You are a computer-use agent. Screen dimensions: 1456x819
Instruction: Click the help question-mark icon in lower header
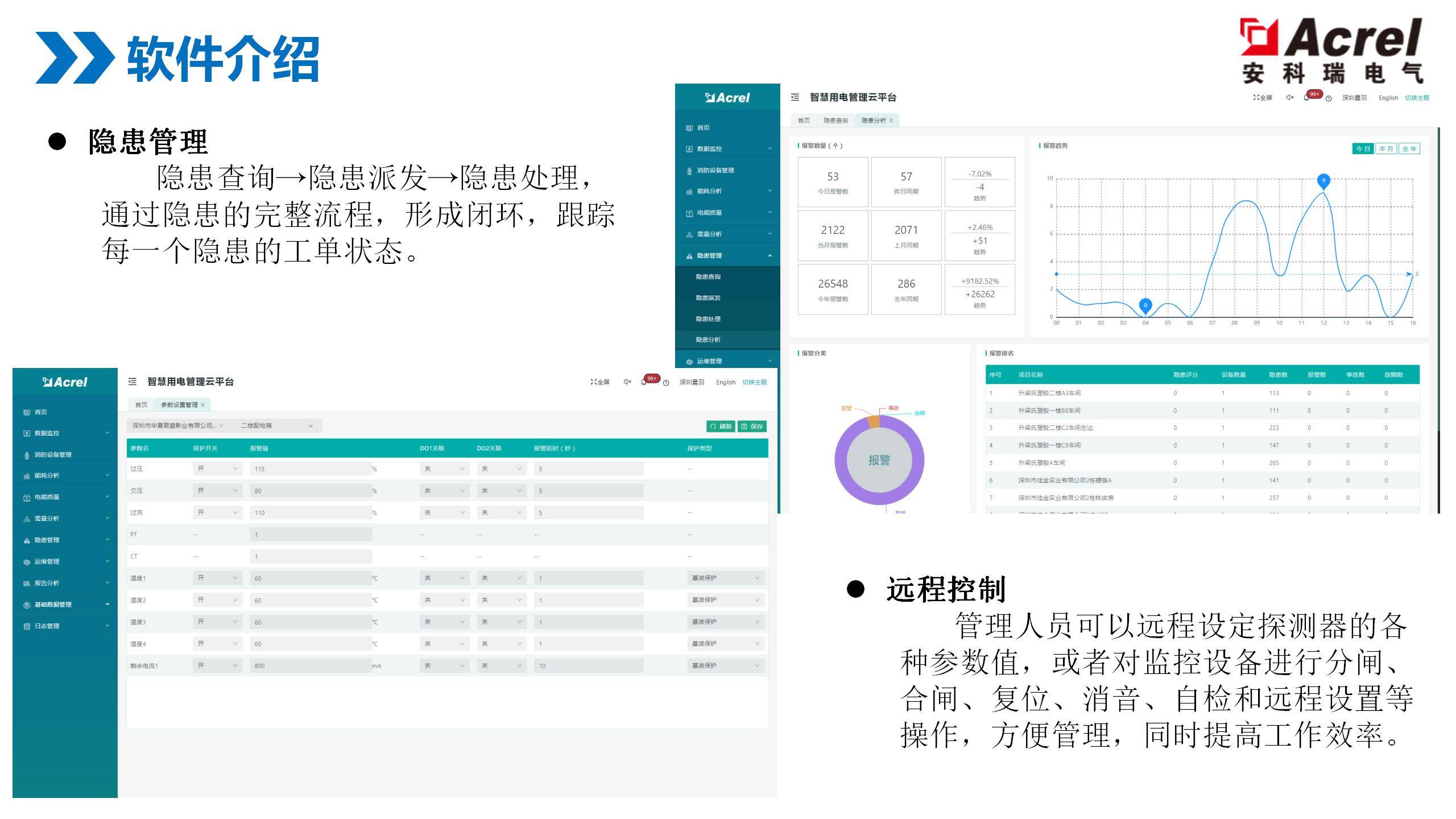click(x=666, y=383)
